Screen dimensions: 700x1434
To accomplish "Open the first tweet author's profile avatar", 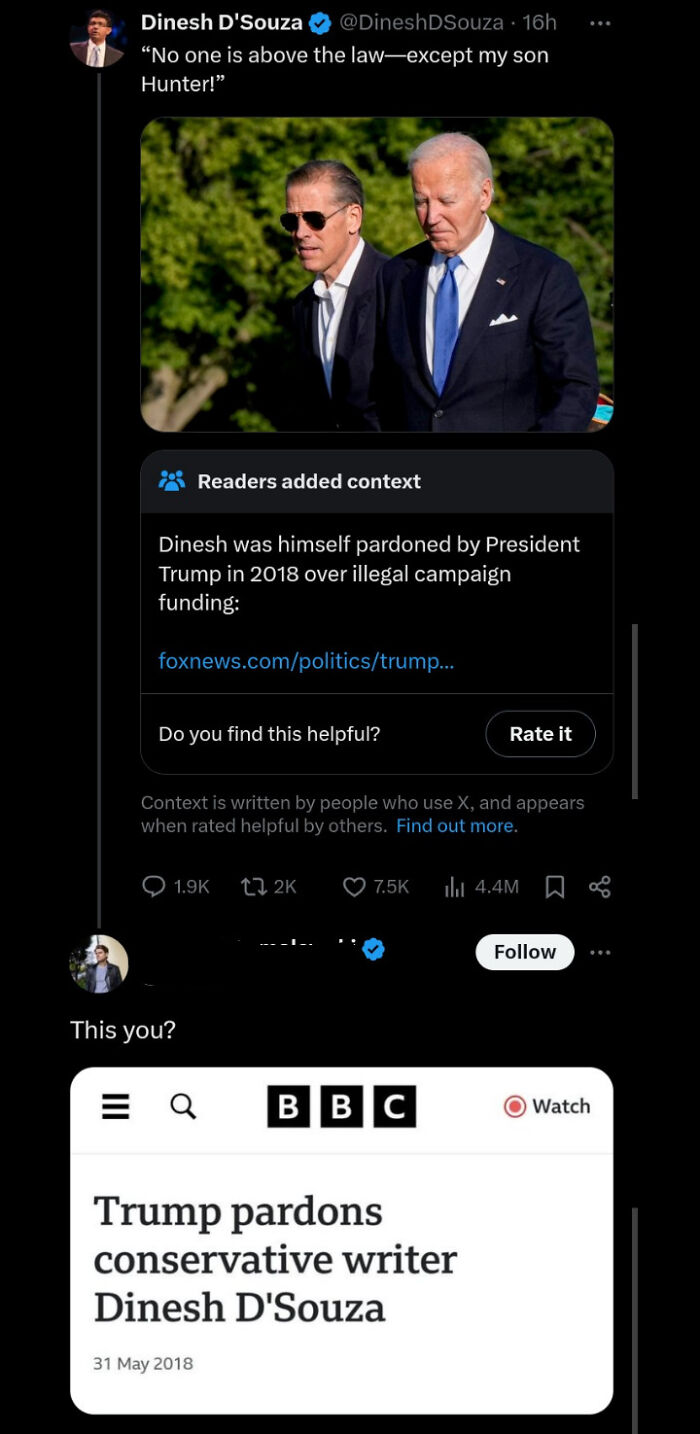I will (97, 39).
